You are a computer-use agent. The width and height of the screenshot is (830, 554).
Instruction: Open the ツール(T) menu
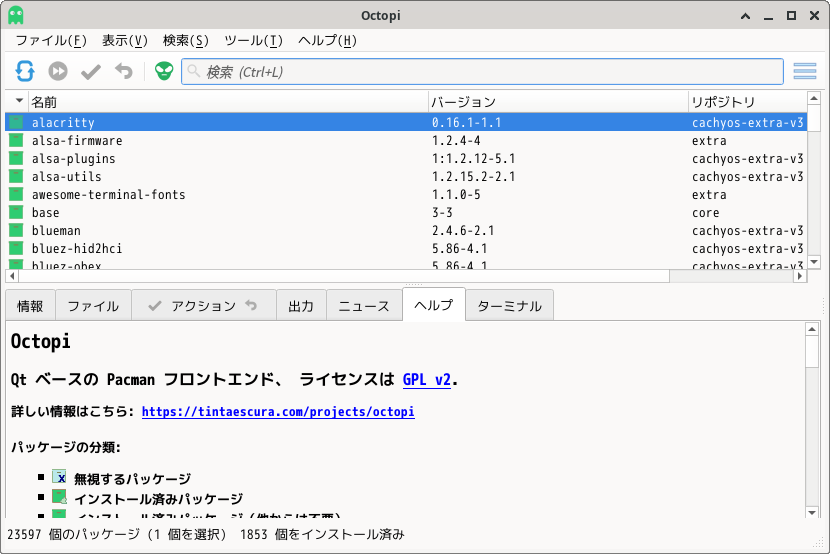point(253,41)
